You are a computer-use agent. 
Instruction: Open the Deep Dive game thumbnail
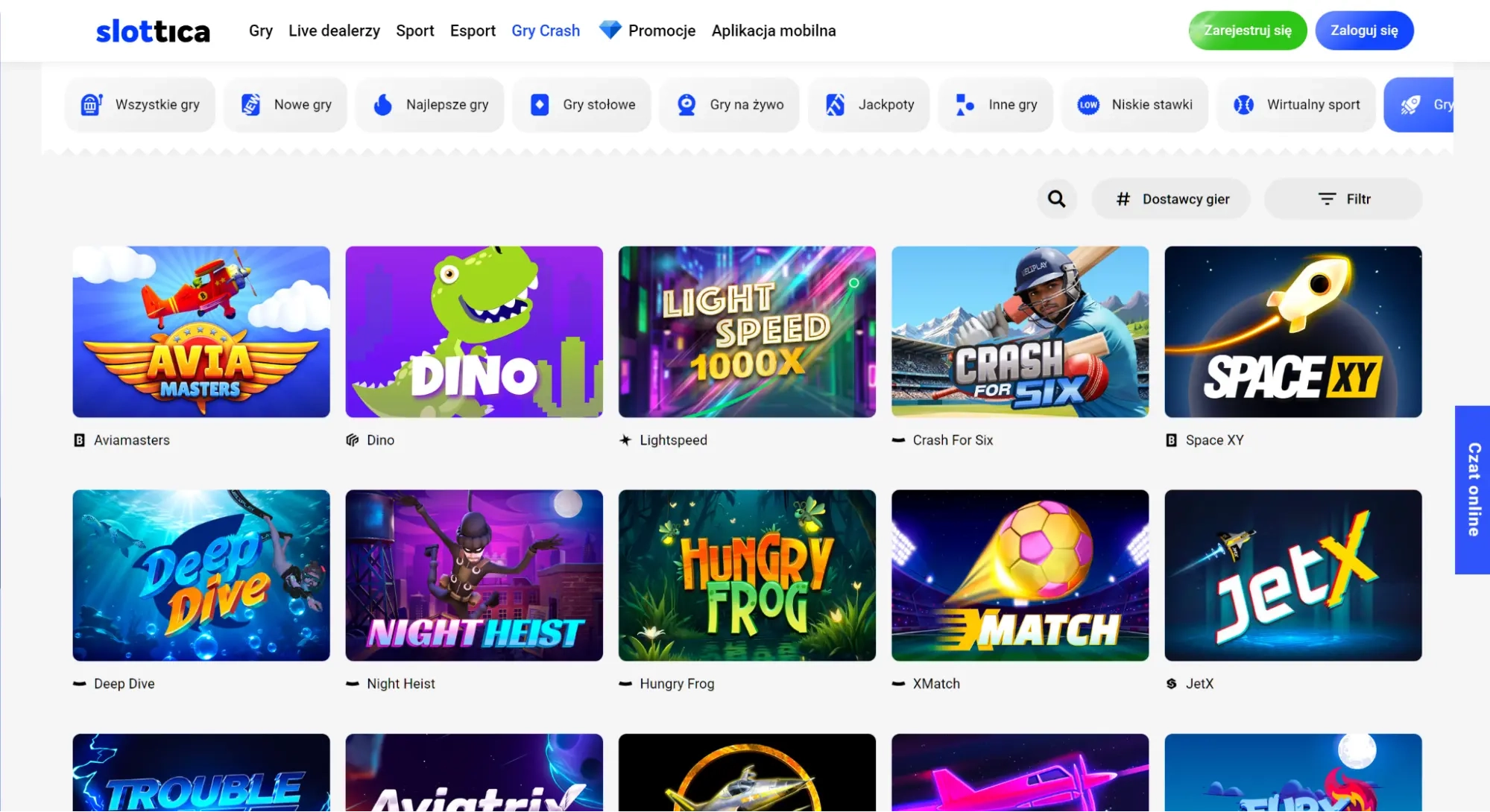[201, 575]
